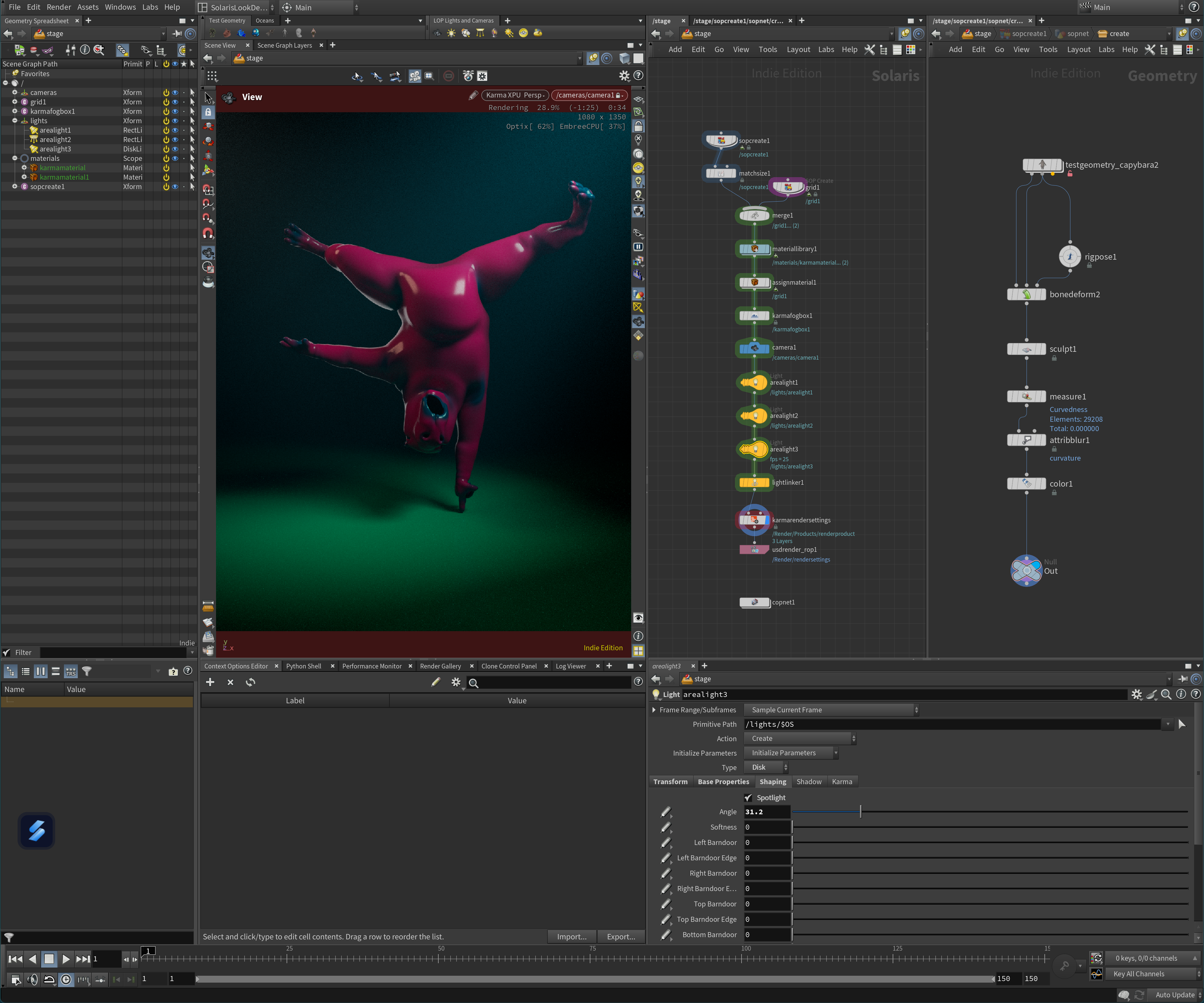Open the Sample Current Frame dropdown
The width and height of the screenshot is (1204, 1003).
[x=831, y=710]
